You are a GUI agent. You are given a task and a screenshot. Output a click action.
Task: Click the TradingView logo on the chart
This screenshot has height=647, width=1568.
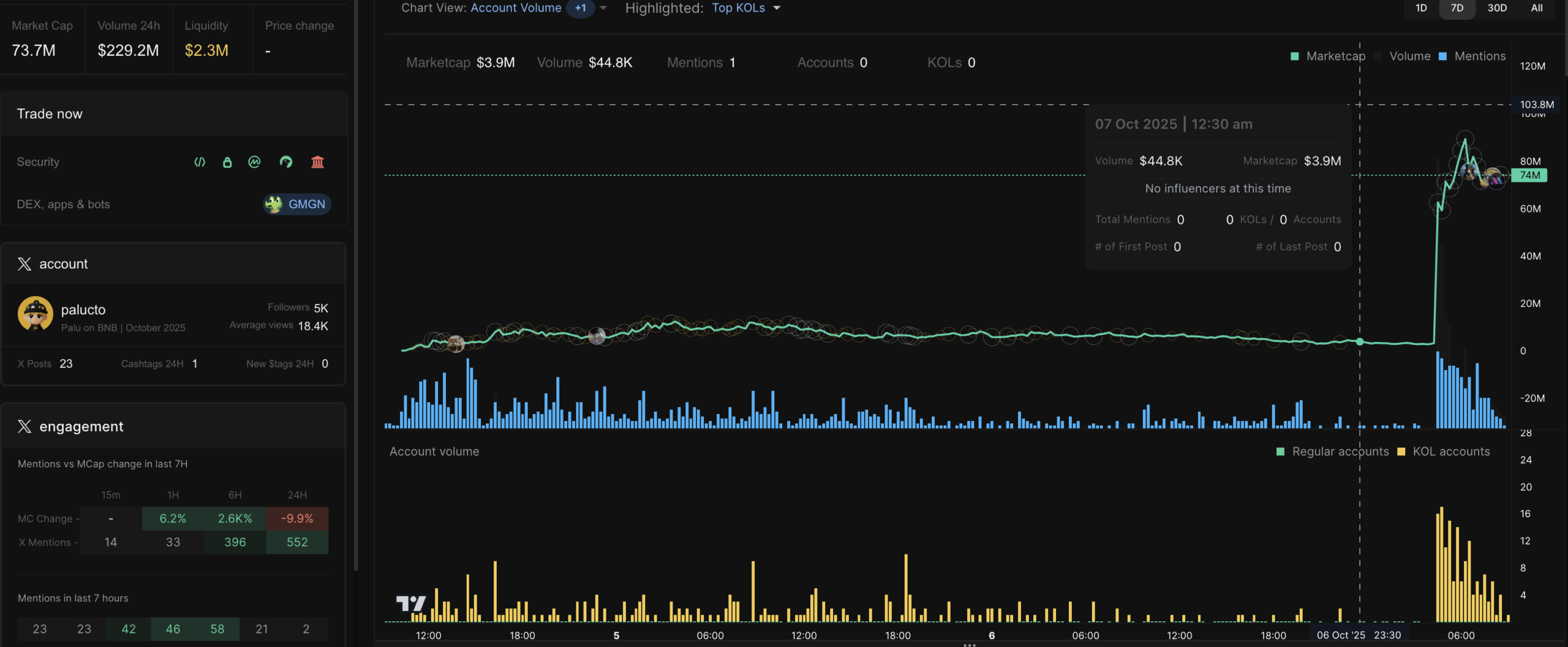tap(410, 603)
